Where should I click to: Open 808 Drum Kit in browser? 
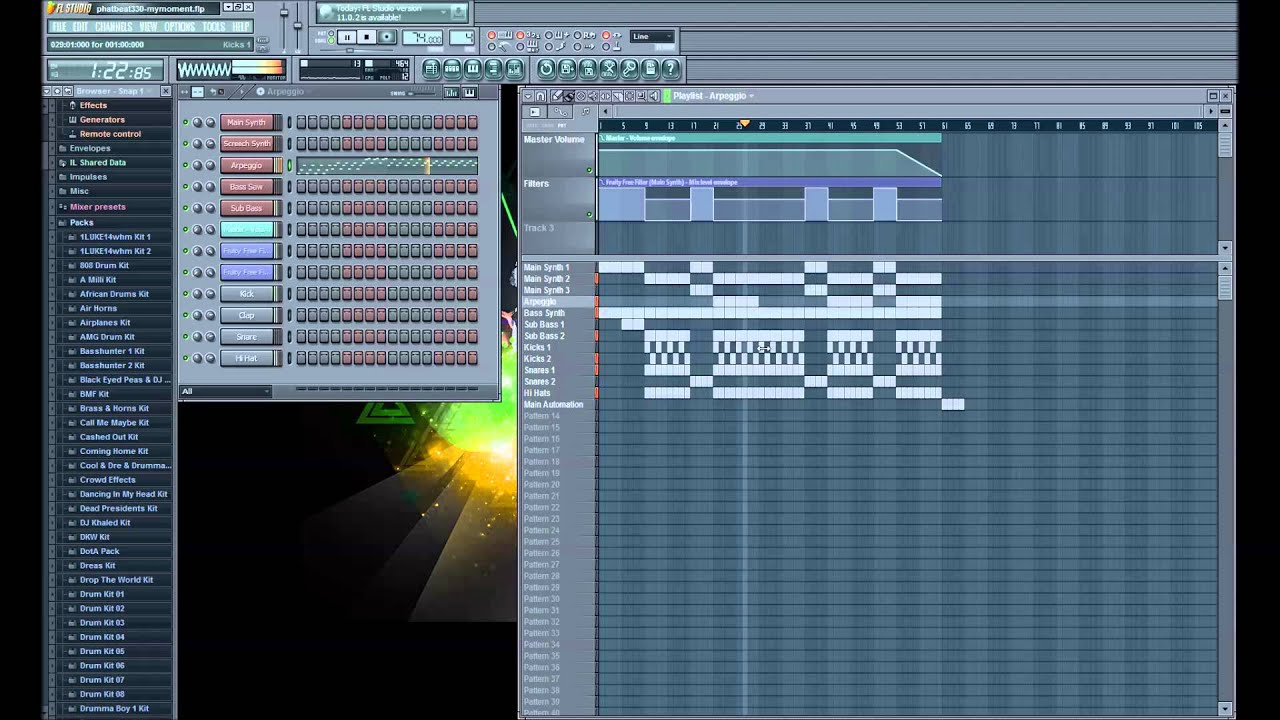[x=104, y=265]
